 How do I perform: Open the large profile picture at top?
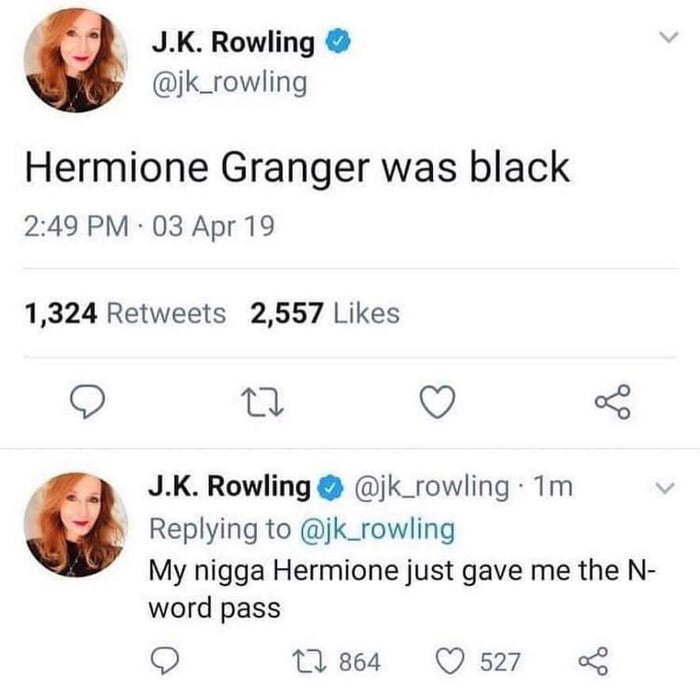tap(75, 60)
